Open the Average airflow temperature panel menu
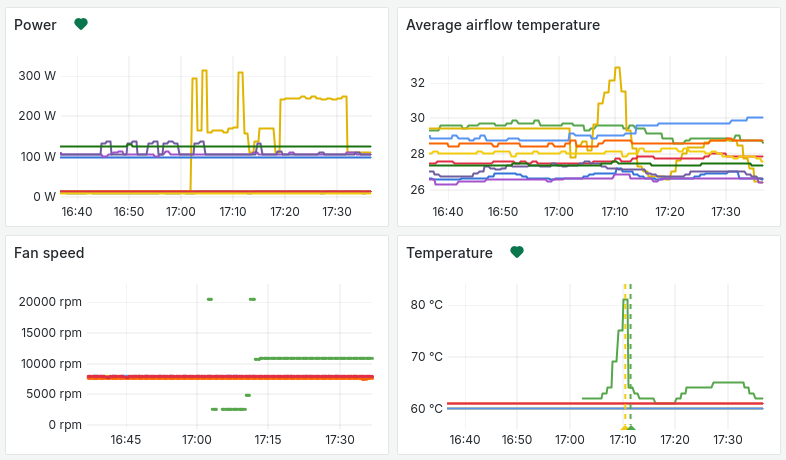786x460 pixels. [x=502, y=25]
